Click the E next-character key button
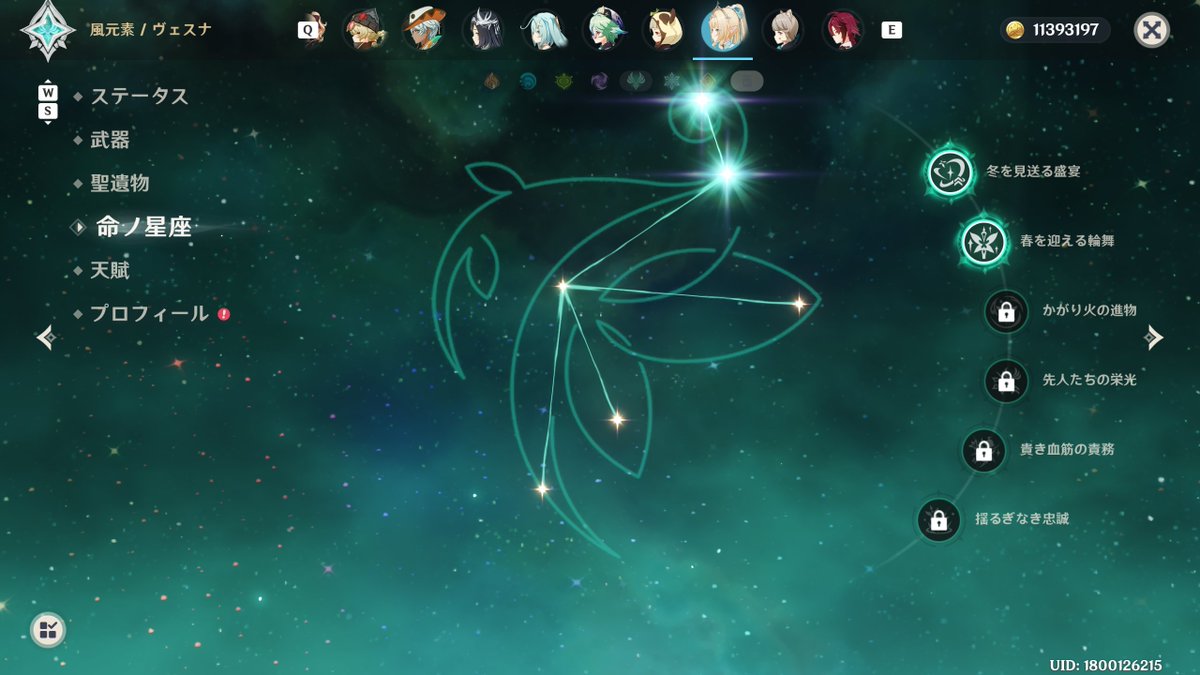This screenshot has height=675, width=1200. [891, 30]
